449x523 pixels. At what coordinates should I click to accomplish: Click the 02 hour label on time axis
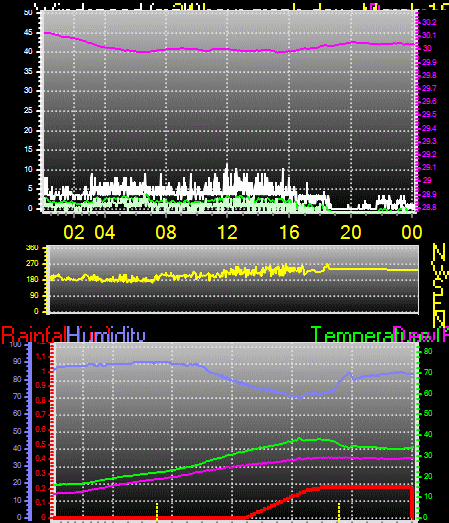pos(74,232)
